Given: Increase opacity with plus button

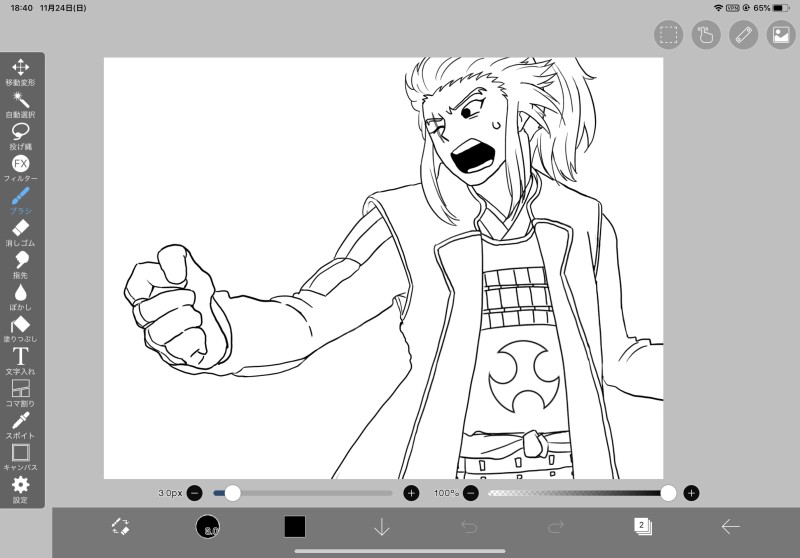Looking at the screenshot, I should pyautogui.click(x=691, y=493).
